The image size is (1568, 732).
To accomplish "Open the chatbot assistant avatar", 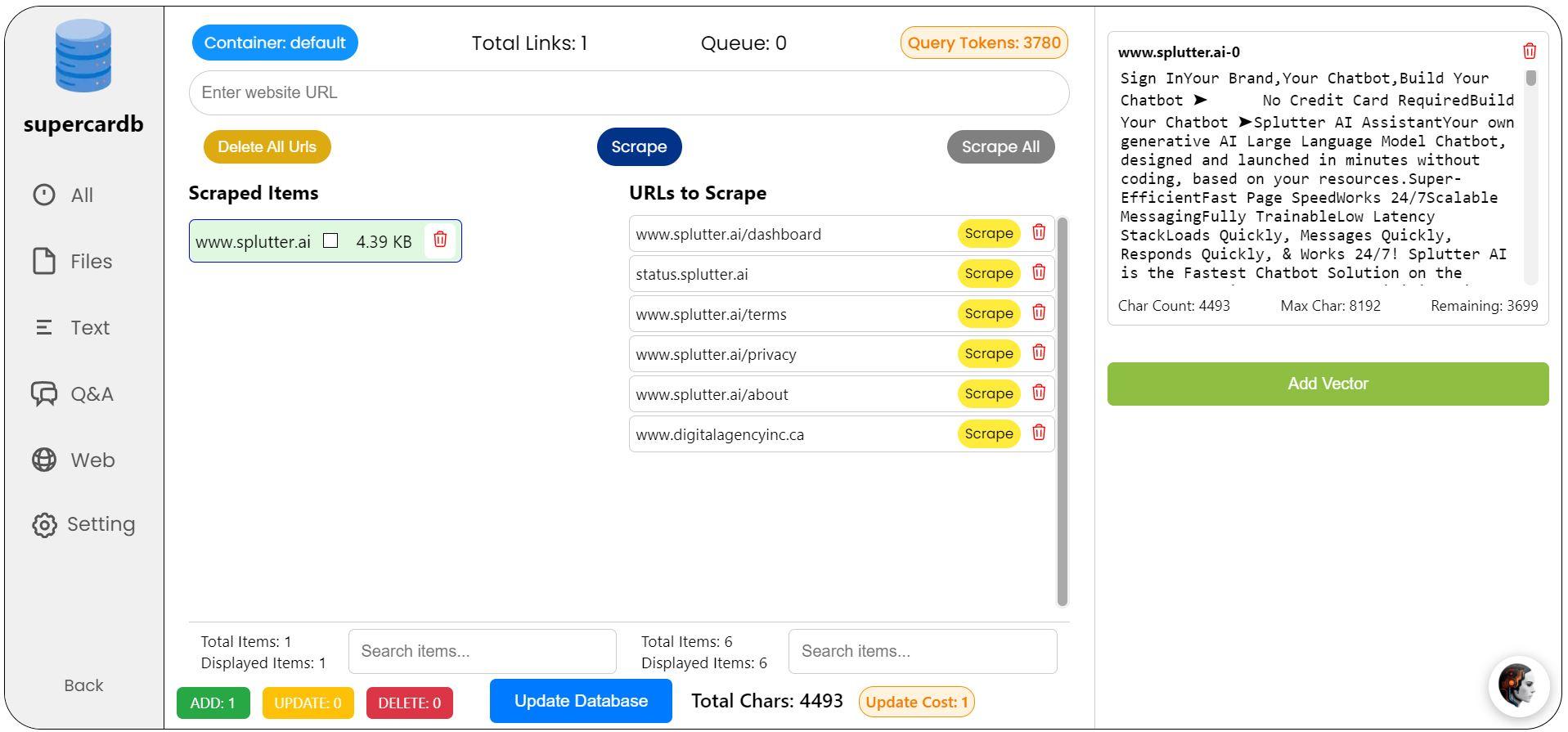I will (x=1518, y=685).
